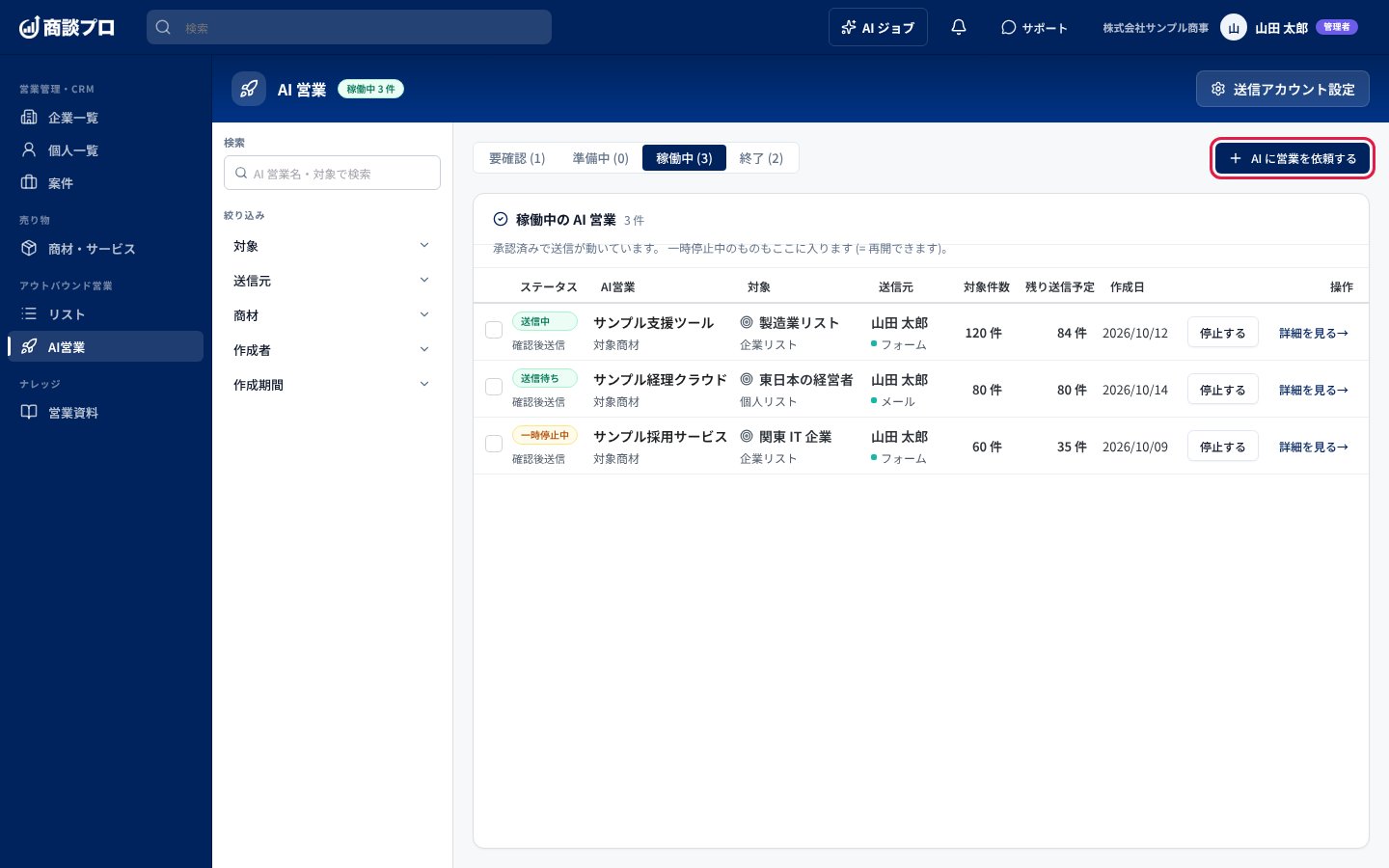Focus the top global 検索 field
Image resolution: width=1389 pixels, height=868 pixels.
[349, 27]
